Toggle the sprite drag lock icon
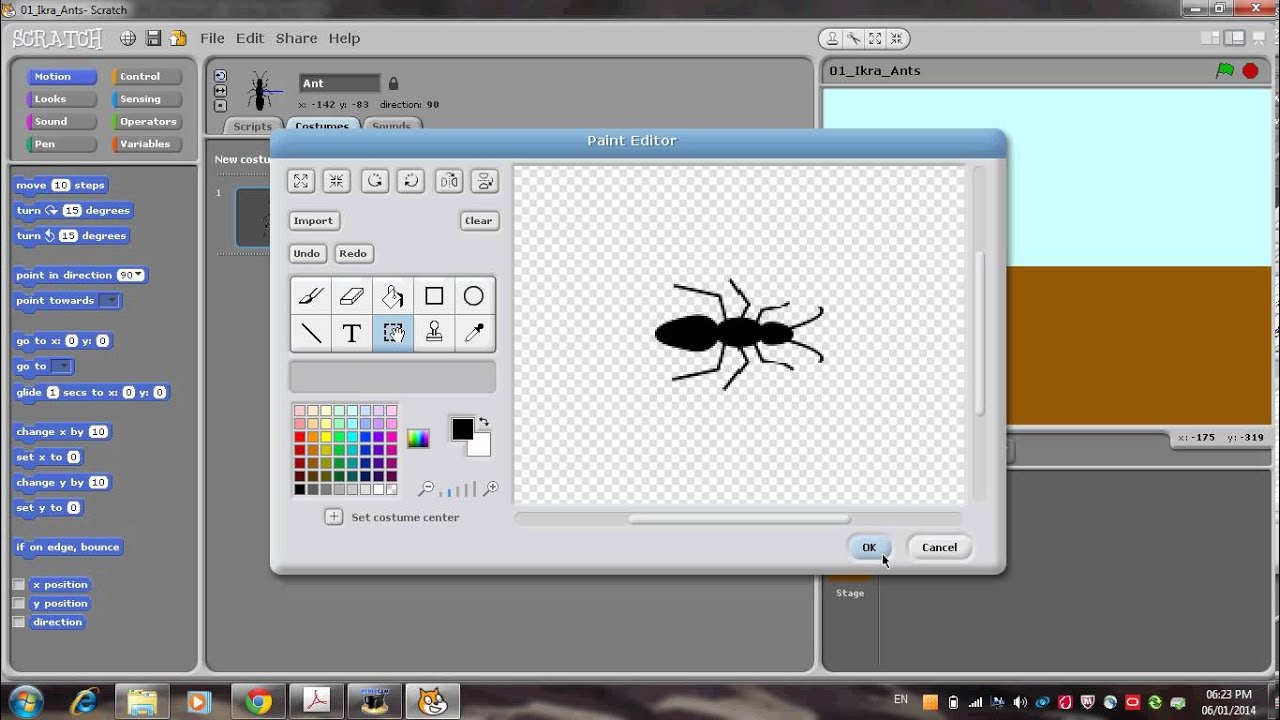 coord(393,84)
